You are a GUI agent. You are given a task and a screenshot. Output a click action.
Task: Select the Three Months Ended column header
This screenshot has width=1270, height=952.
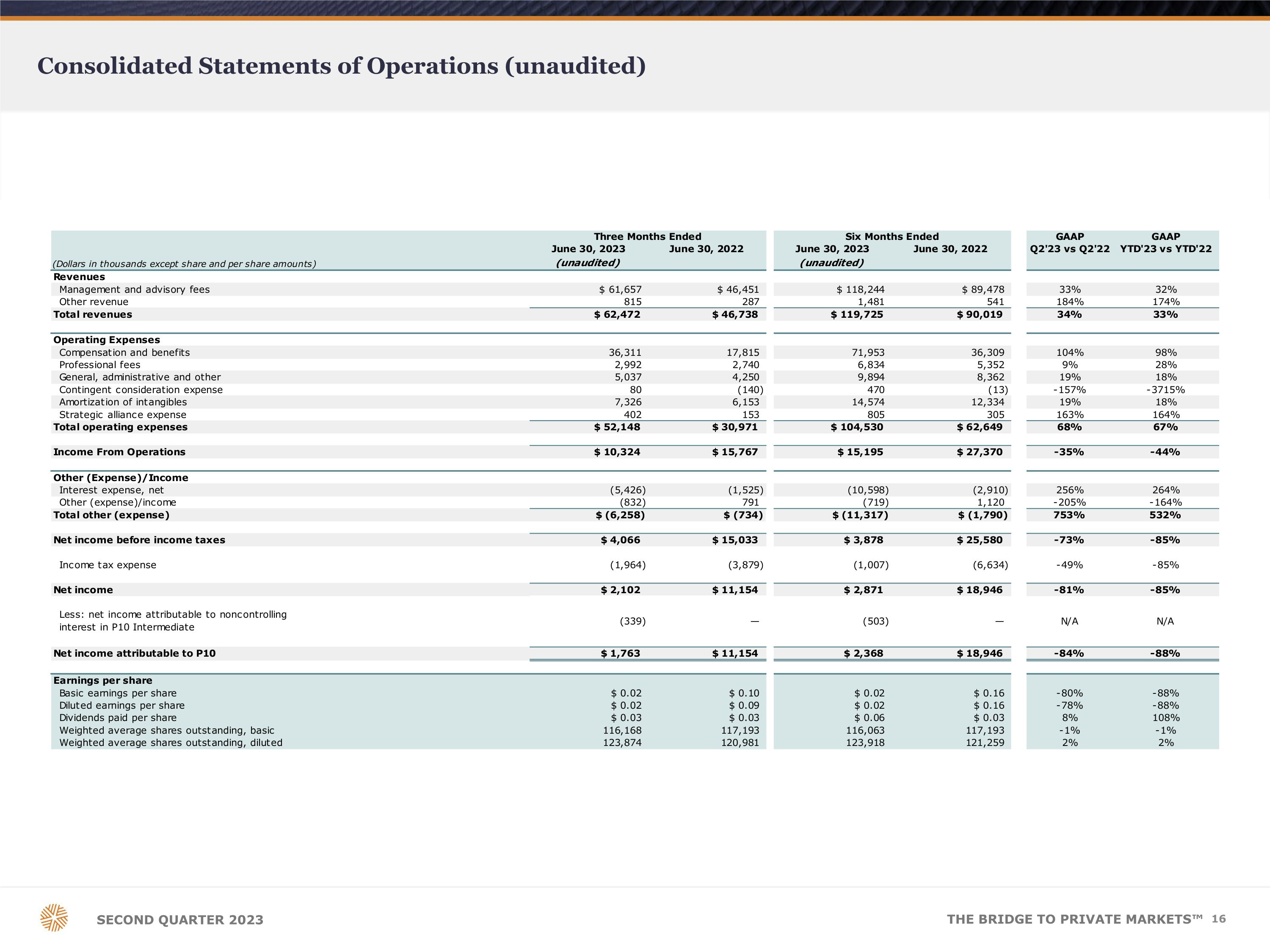[x=647, y=237]
